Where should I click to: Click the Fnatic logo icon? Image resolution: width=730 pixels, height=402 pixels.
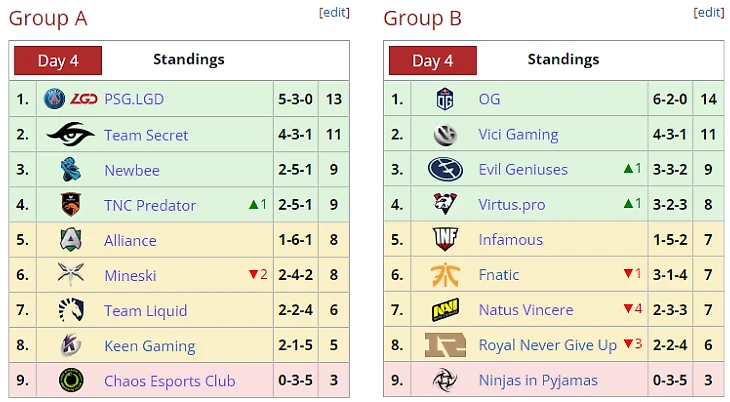pos(445,274)
